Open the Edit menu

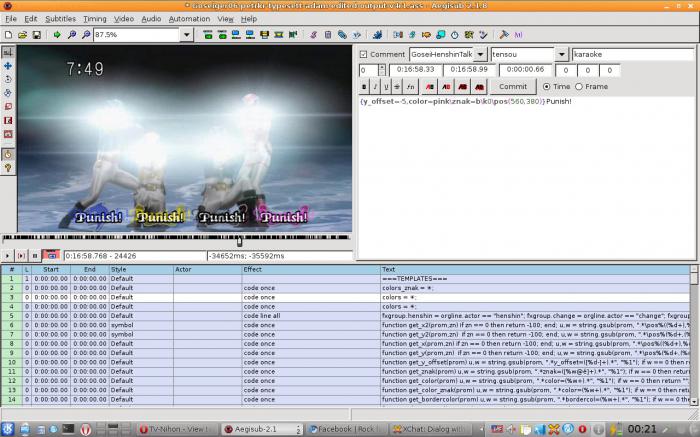(x=31, y=19)
